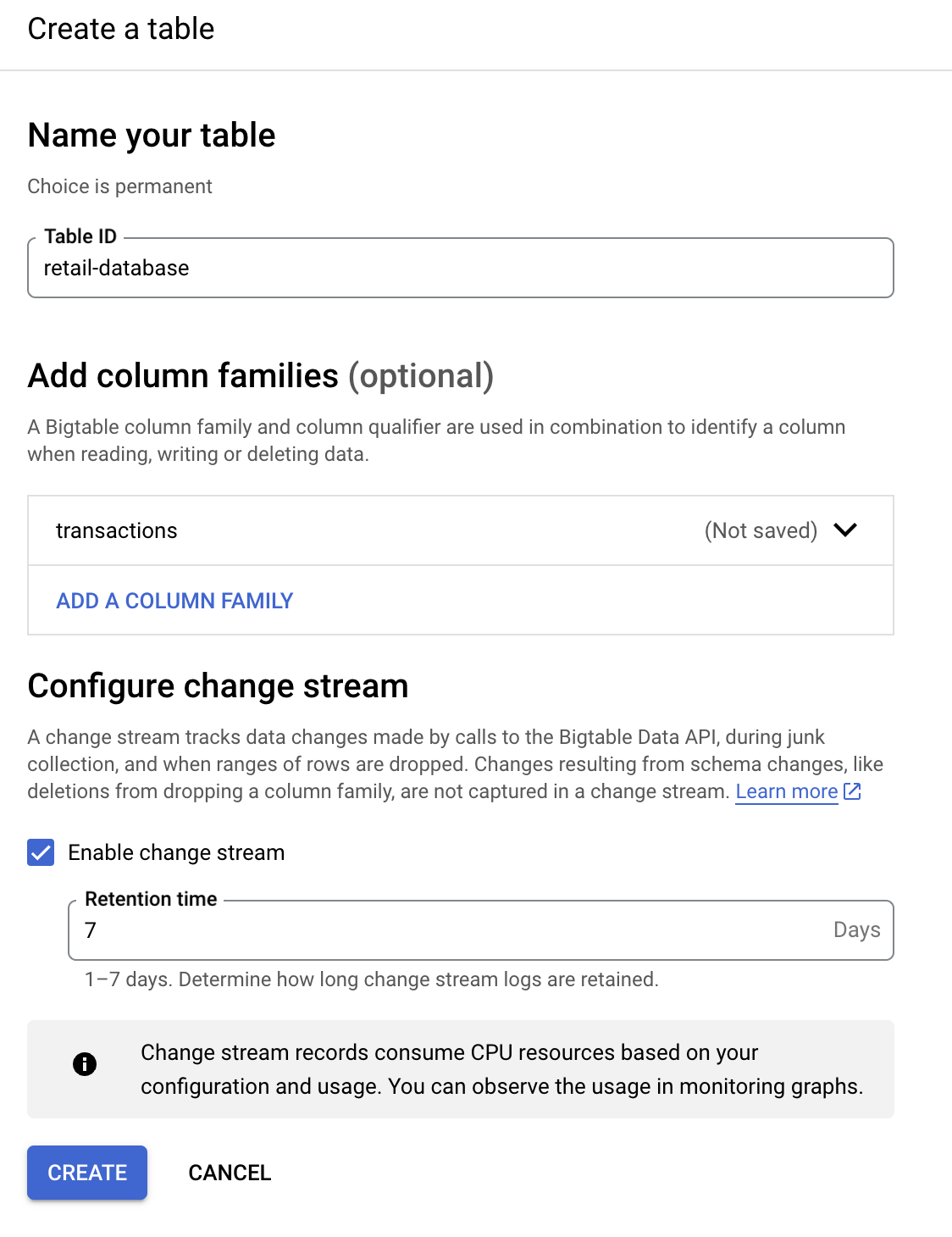Select the transactions column family row
The height and width of the screenshot is (1237, 952).
pyautogui.click(x=117, y=531)
